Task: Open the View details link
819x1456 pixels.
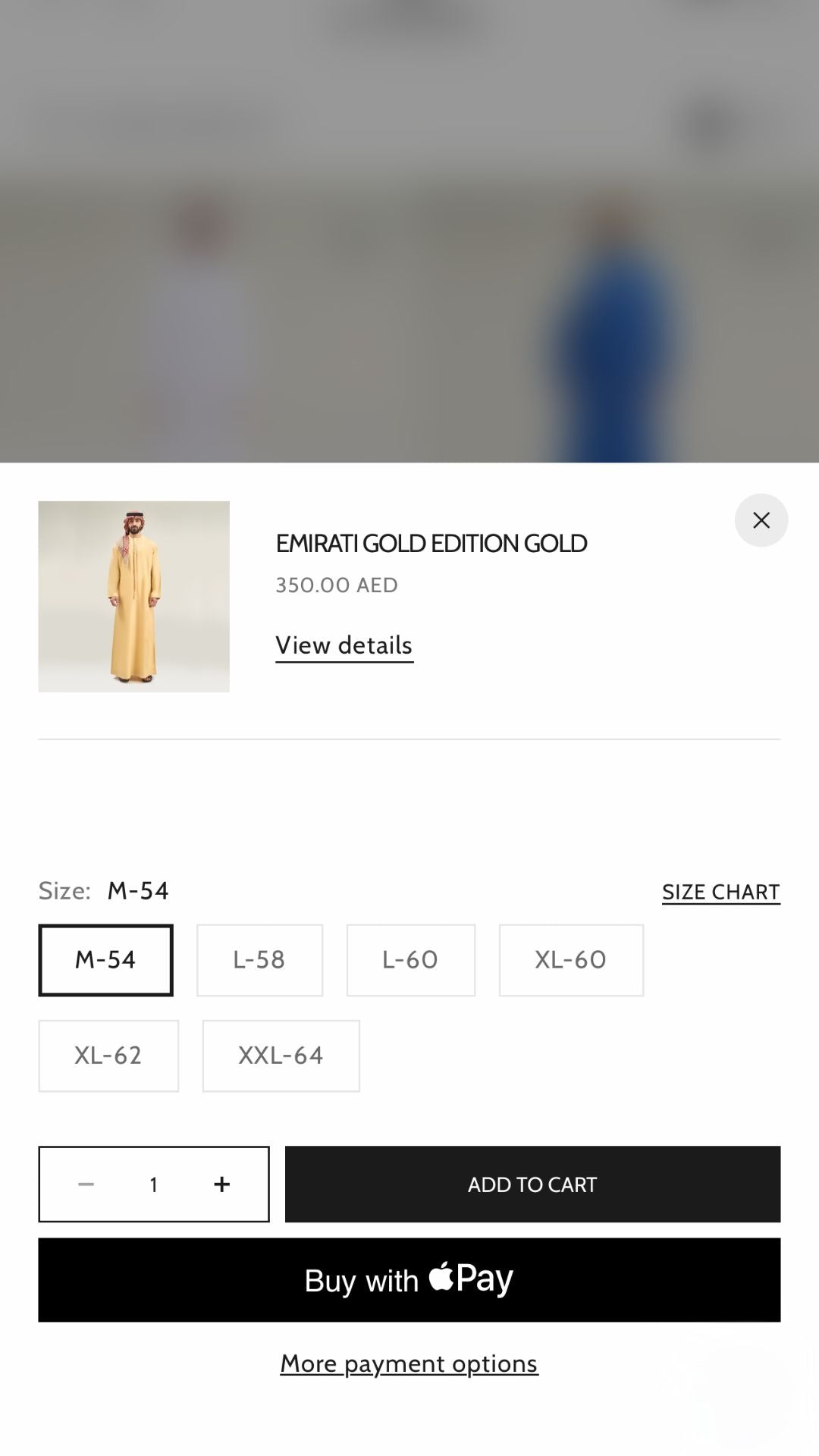Action: (344, 645)
